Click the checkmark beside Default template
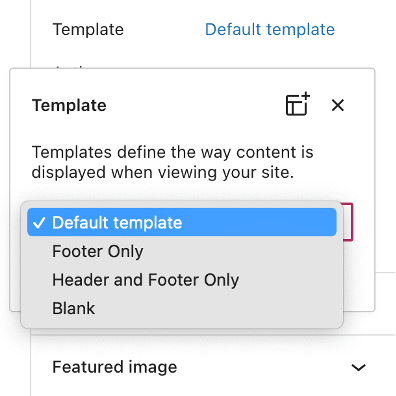396x396 pixels. (x=39, y=223)
